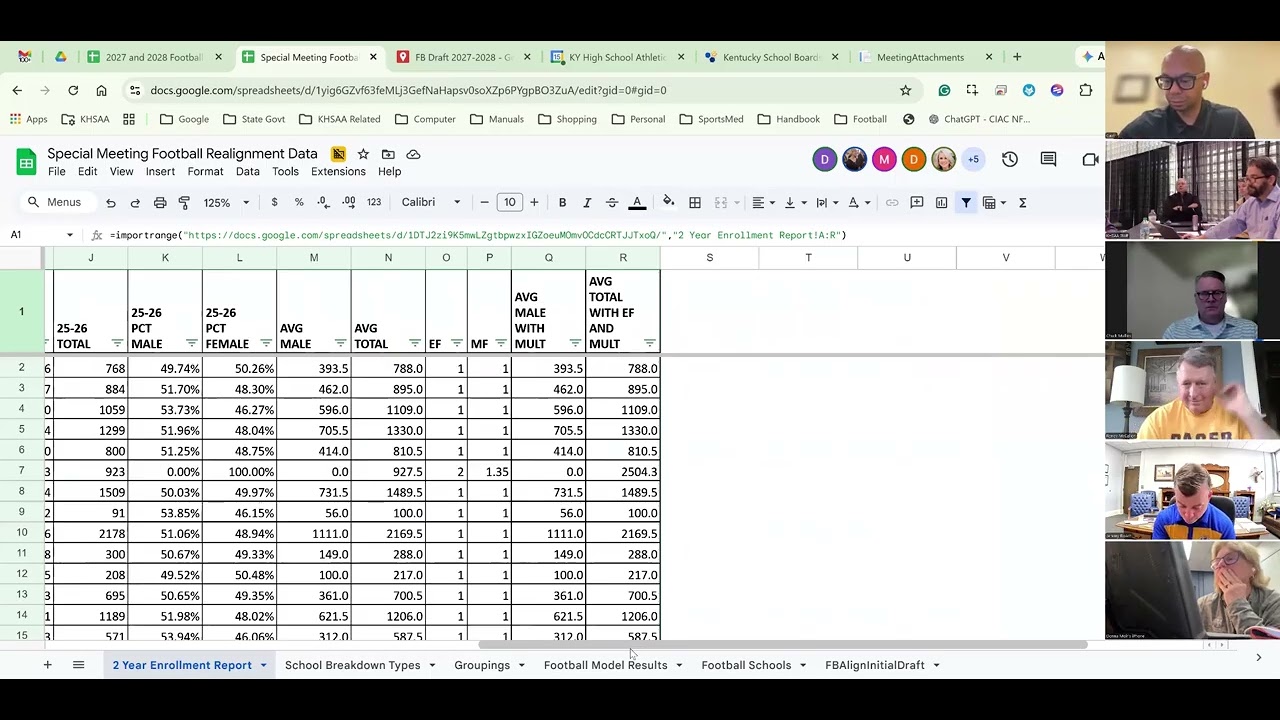
Task: Click the move to folder icon
Action: (388, 154)
